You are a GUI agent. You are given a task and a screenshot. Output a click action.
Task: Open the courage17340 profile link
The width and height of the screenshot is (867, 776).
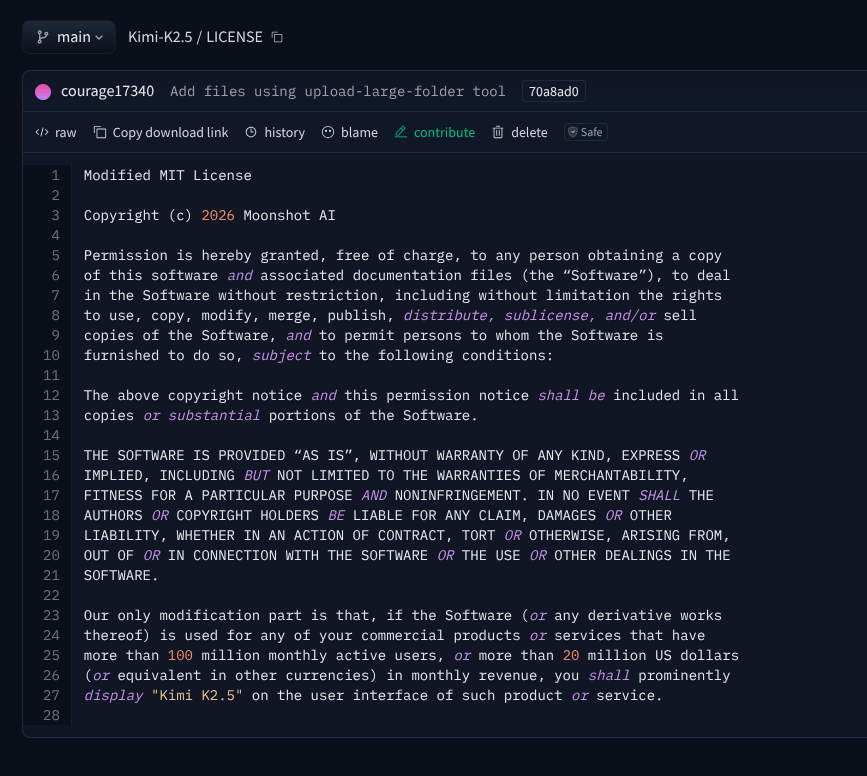click(x=107, y=92)
